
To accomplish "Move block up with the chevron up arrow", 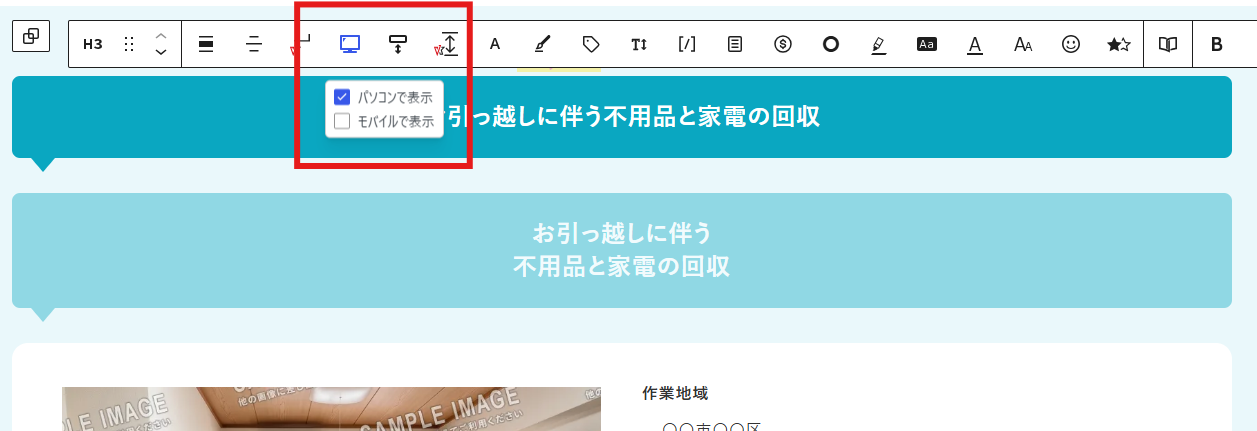I will [x=161, y=36].
